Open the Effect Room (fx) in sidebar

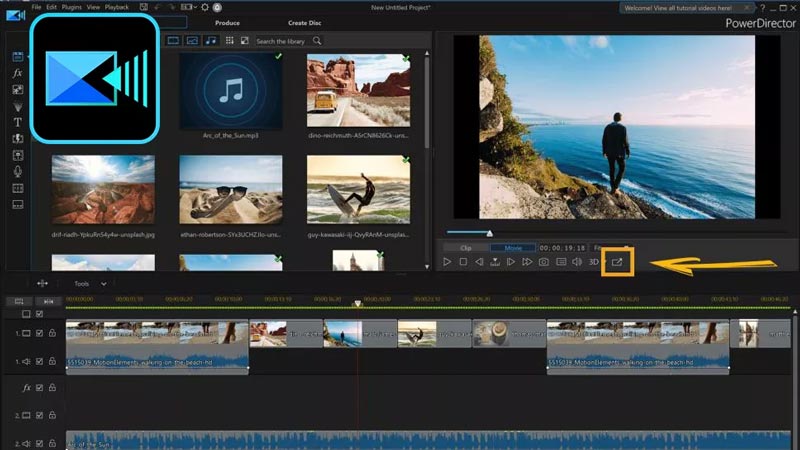tap(17, 73)
